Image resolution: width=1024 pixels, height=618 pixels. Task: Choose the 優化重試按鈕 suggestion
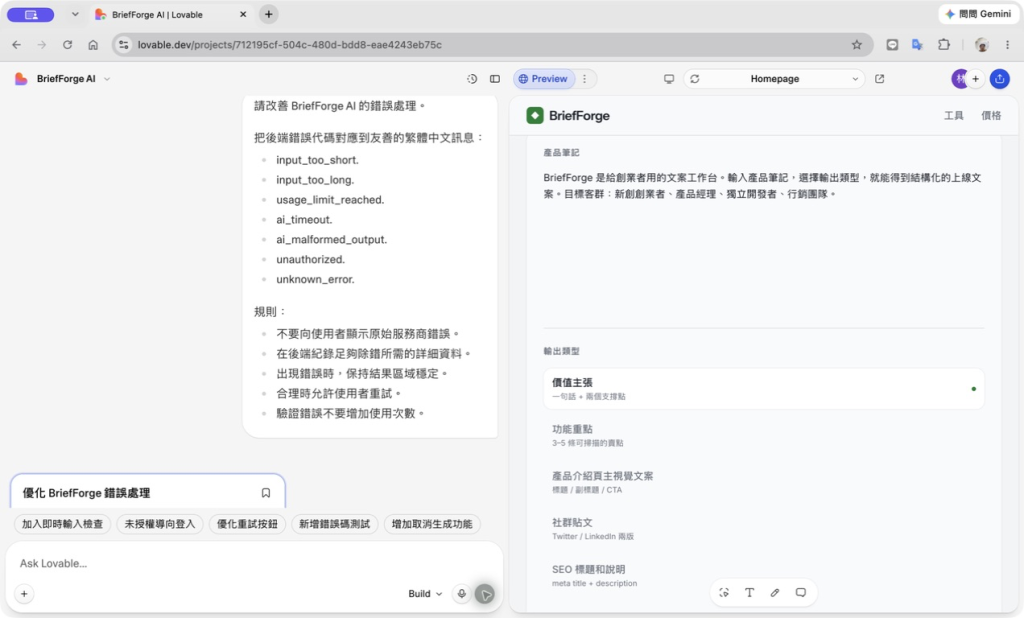(x=247, y=524)
